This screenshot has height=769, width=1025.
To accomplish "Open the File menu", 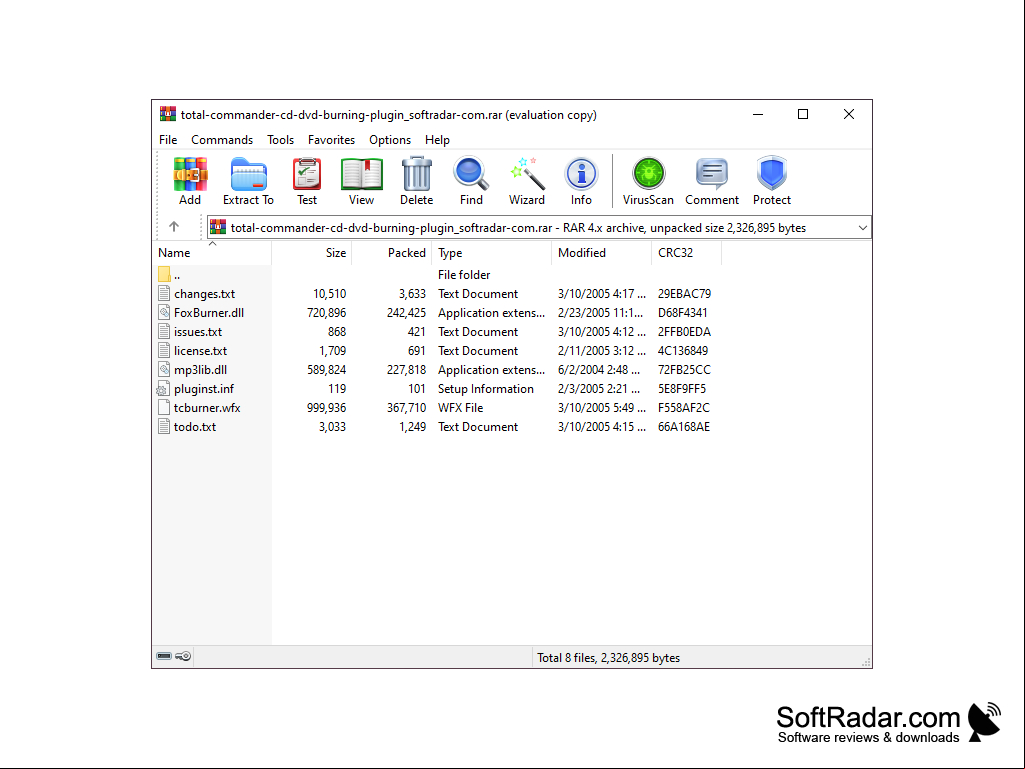I will click(x=168, y=140).
